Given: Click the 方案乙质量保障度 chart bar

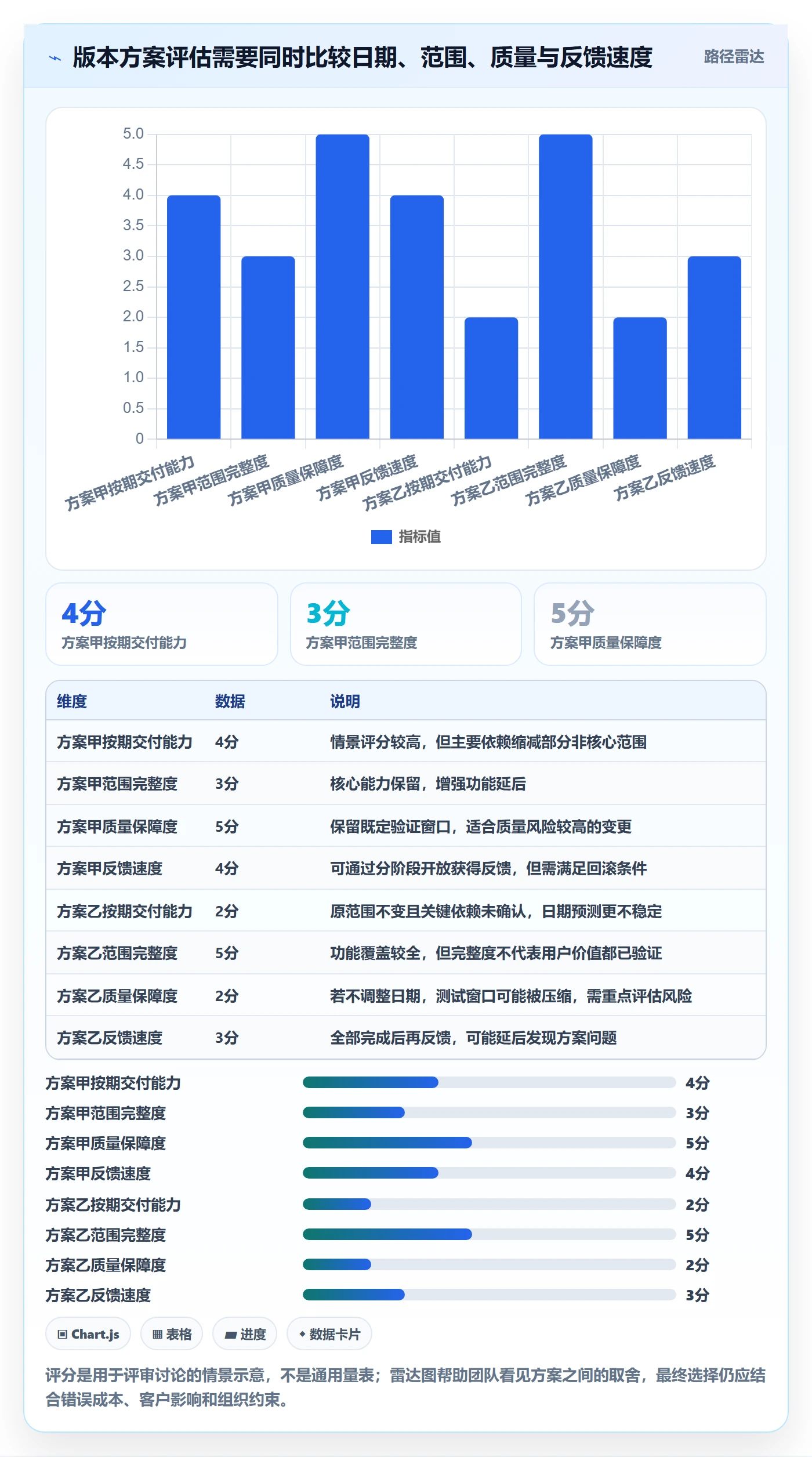Looking at the screenshot, I should tap(640, 378).
